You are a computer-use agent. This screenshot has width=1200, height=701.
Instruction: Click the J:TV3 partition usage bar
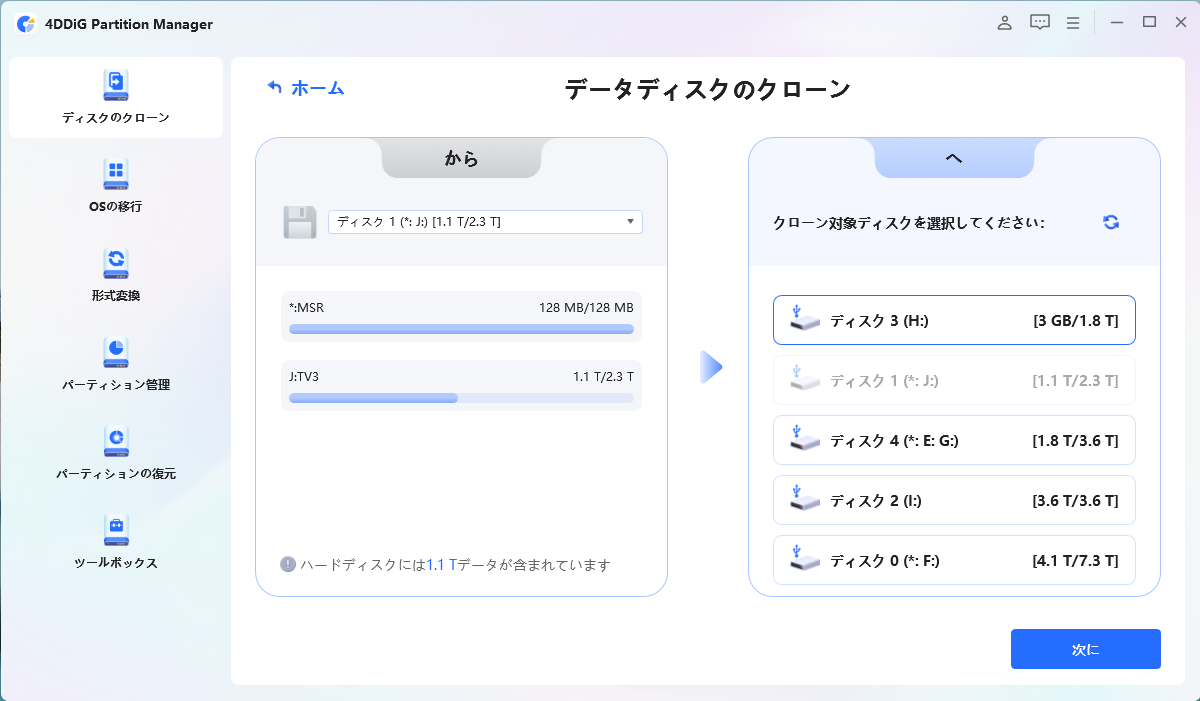[x=461, y=398]
